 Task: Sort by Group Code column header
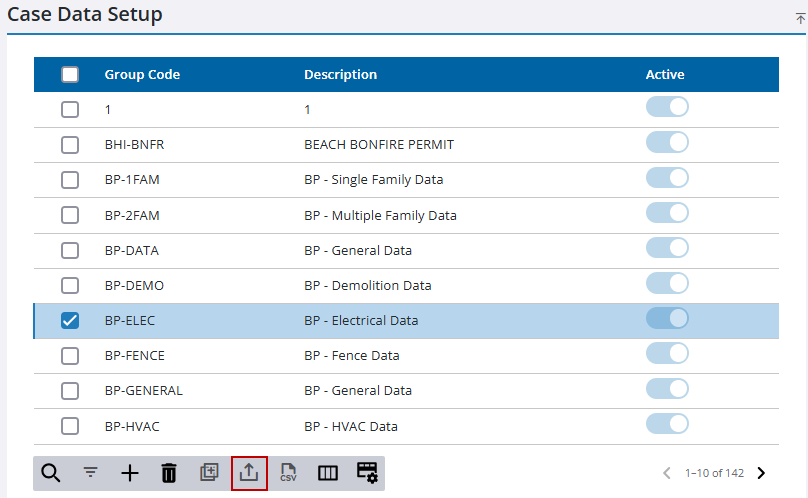tap(142, 75)
